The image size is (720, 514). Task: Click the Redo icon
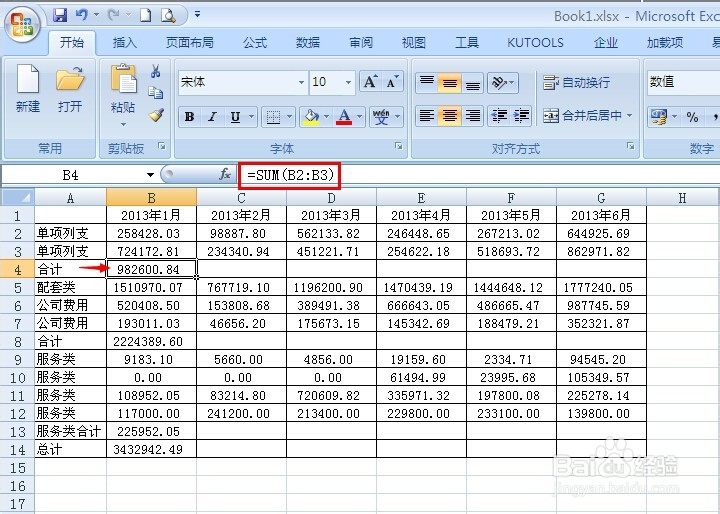(x=113, y=15)
